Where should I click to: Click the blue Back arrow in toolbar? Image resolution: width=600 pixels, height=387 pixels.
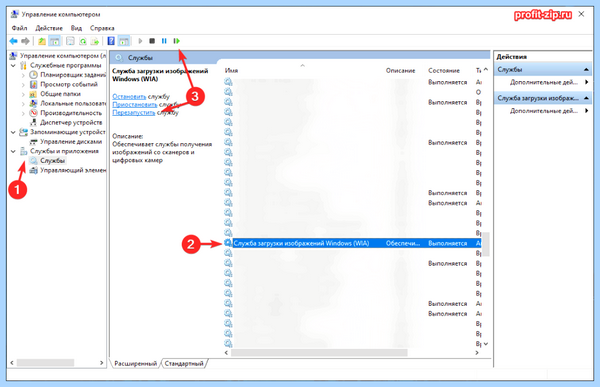point(13,41)
